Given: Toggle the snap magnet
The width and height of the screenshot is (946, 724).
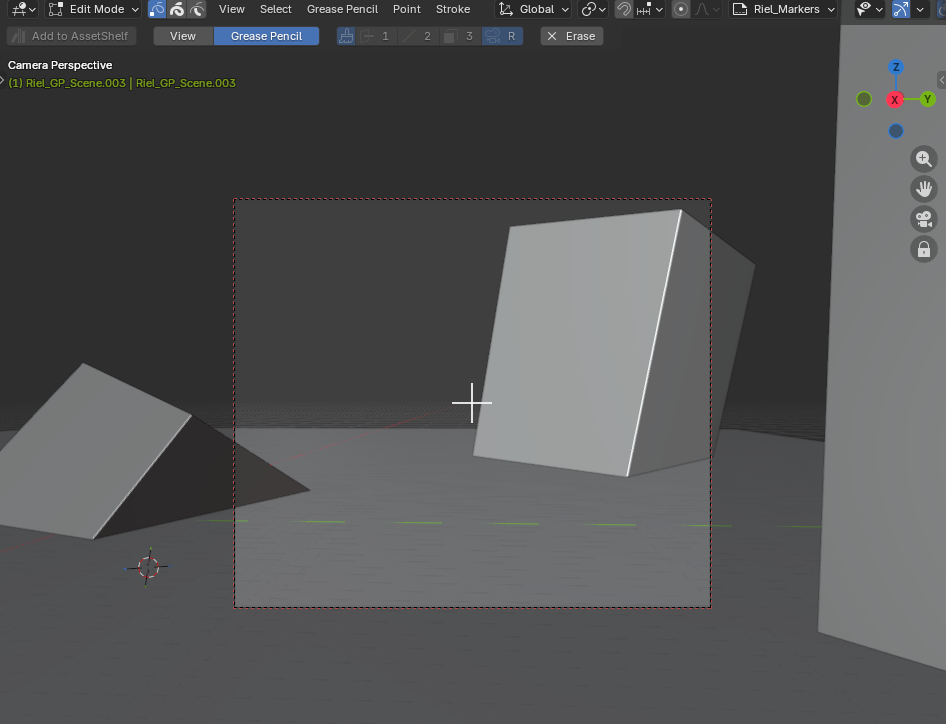Looking at the screenshot, I should point(624,9).
